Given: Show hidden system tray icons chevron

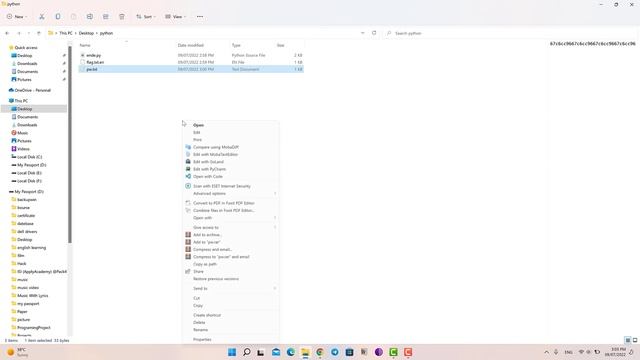Looking at the screenshot, I should point(547,352).
